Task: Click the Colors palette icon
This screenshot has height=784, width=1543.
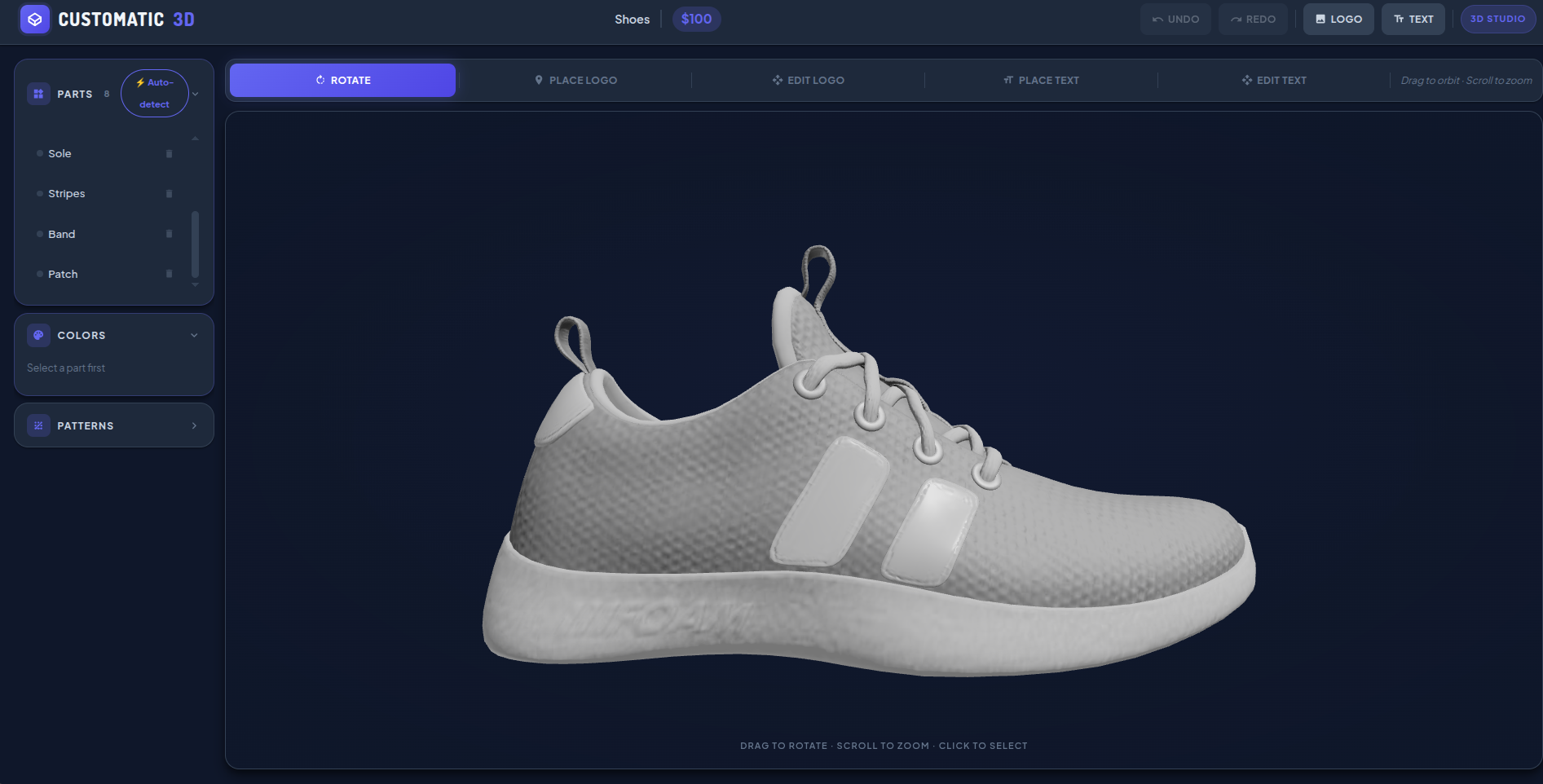Action: click(38, 335)
